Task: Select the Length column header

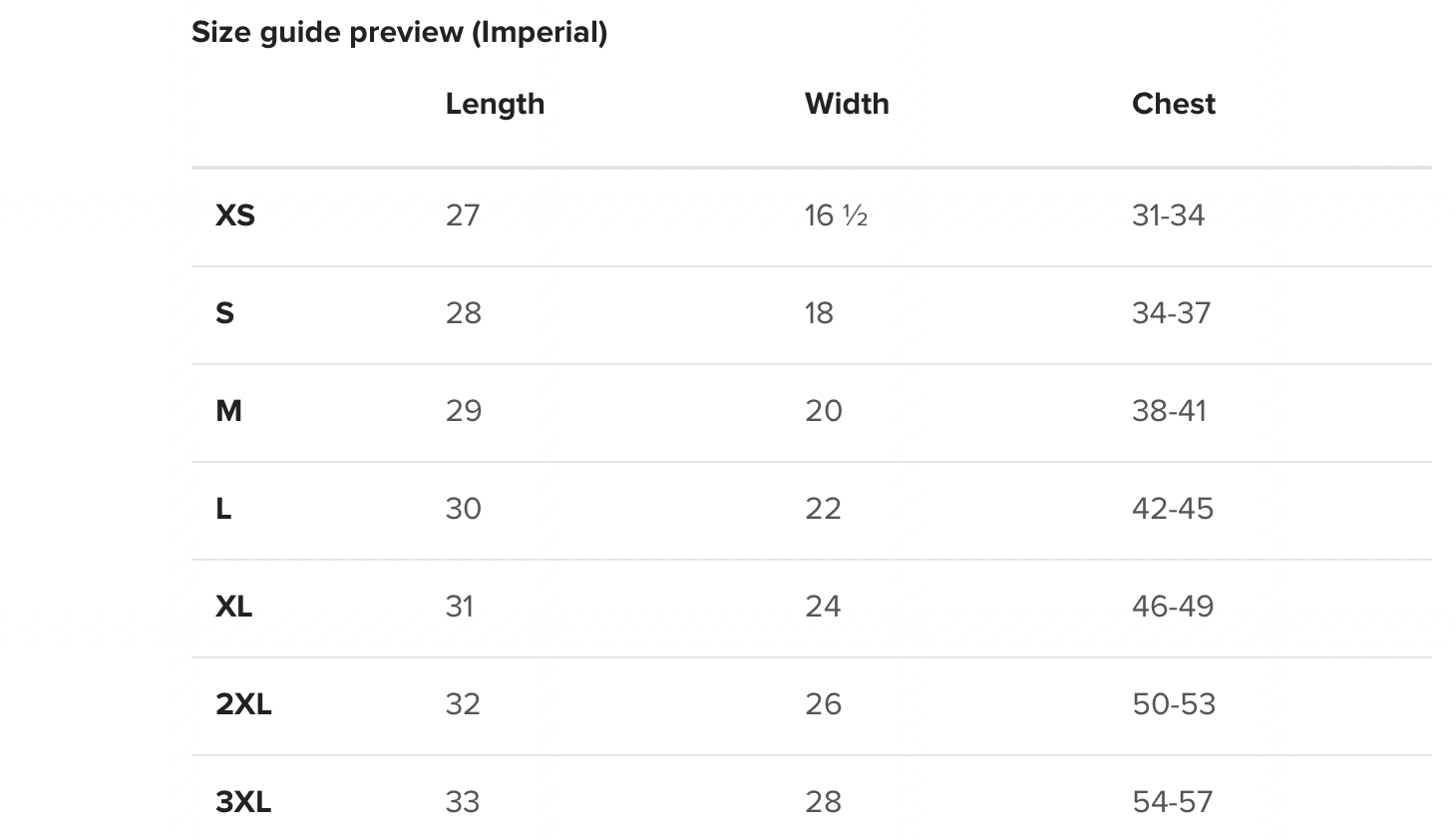Action: coord(495,104)
